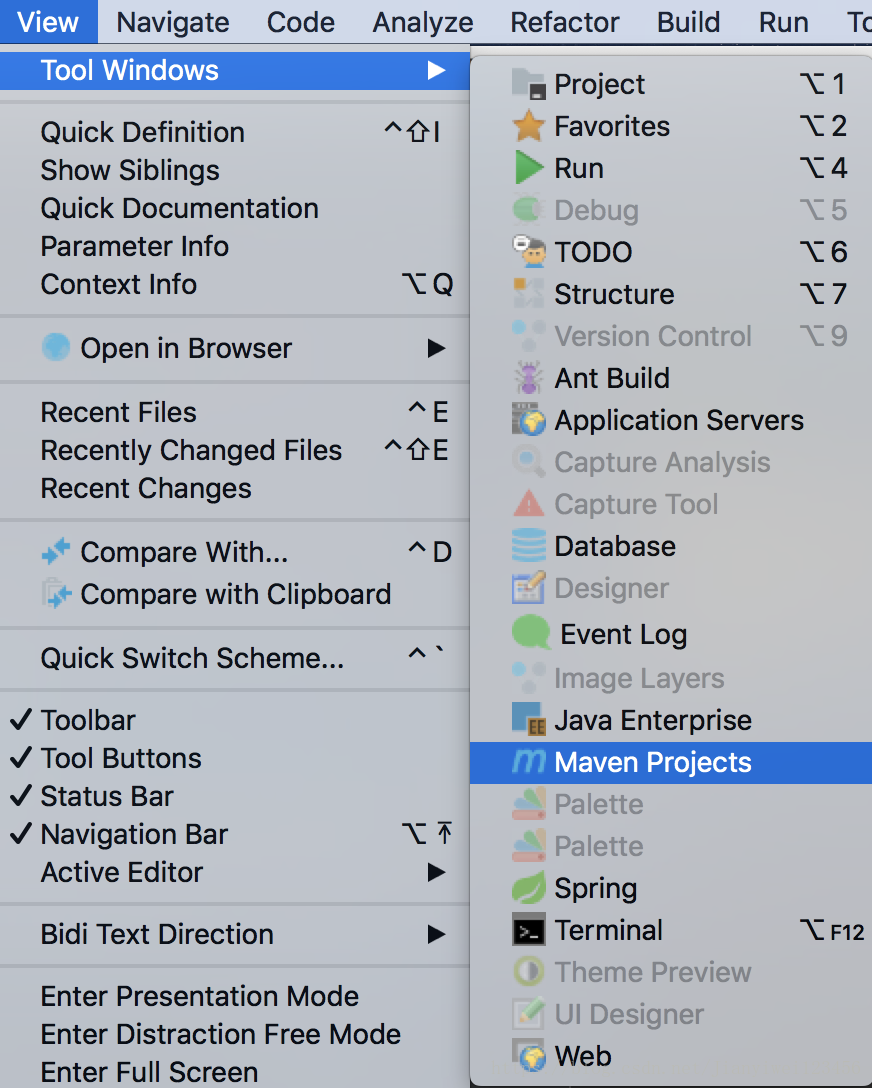Click the Capture Analysis magnifier icon

[x=529, y=461]
